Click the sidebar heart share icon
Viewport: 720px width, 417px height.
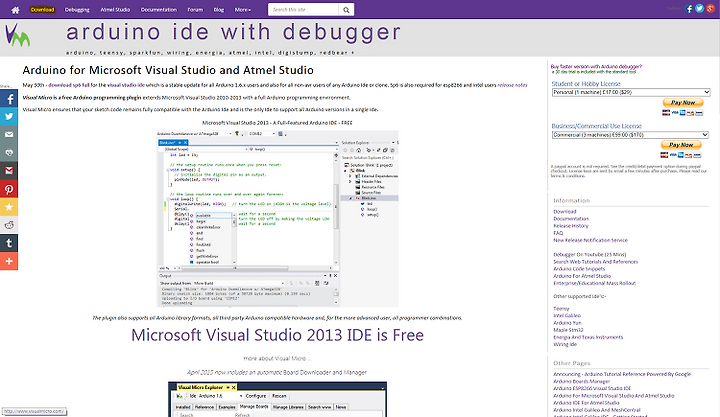[9, 152]
